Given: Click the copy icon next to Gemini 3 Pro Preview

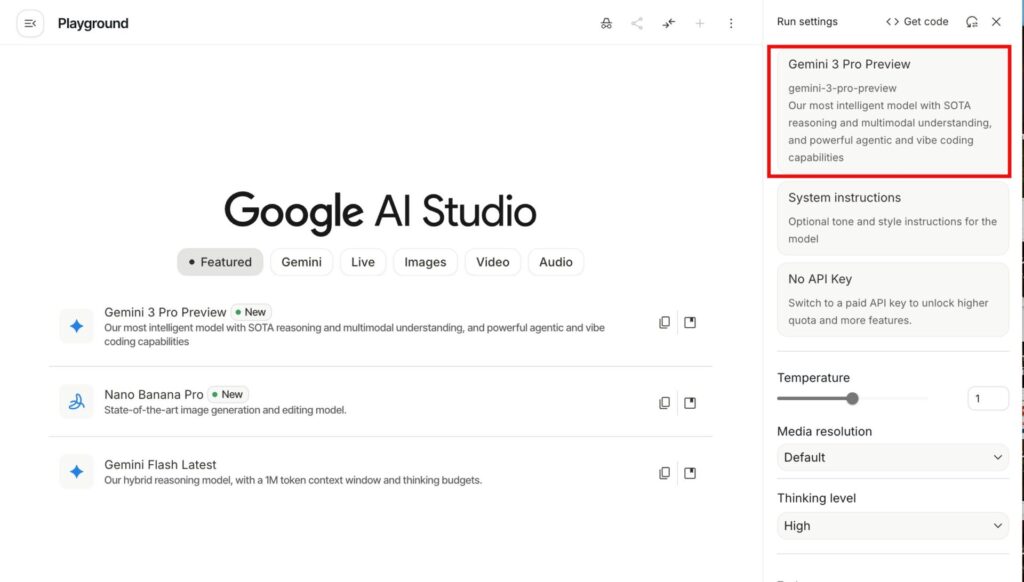Looking at the screenshot, I should pos(664,322).
